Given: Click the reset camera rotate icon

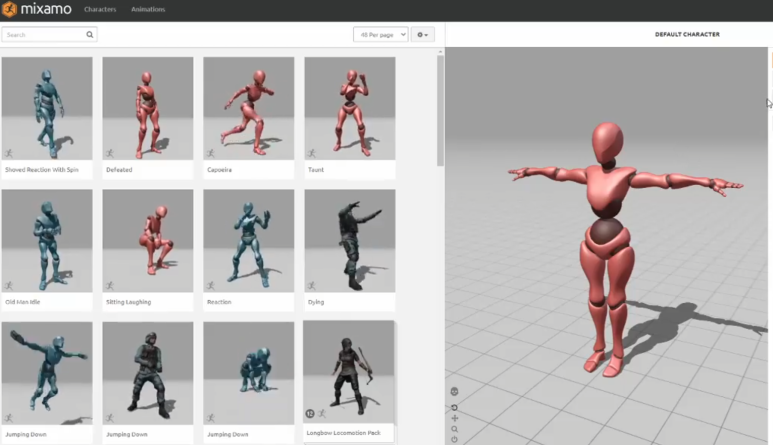Looking at the screenshot, I should 454,407.
